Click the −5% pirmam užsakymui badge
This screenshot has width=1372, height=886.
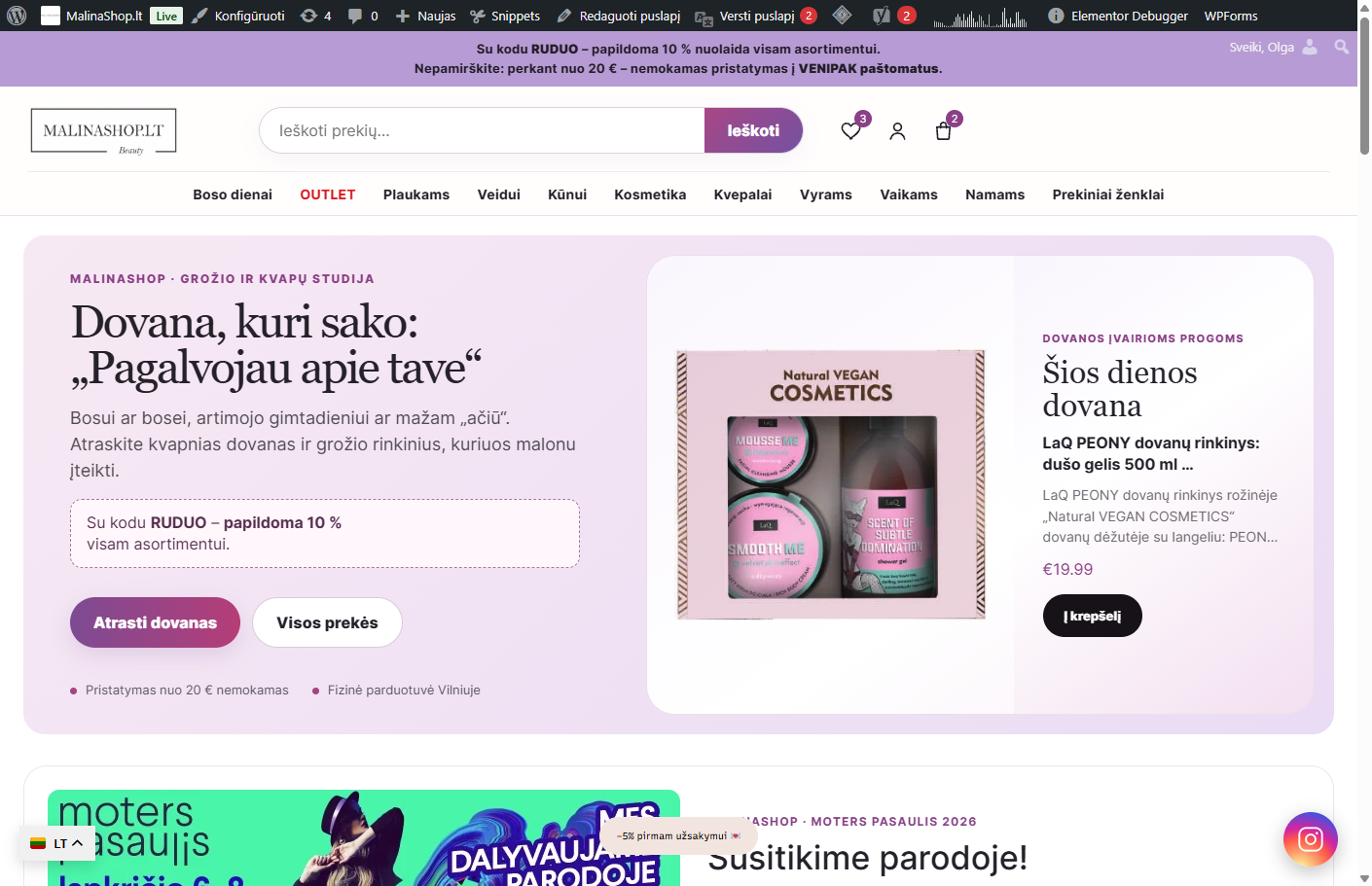coord(678,835)
